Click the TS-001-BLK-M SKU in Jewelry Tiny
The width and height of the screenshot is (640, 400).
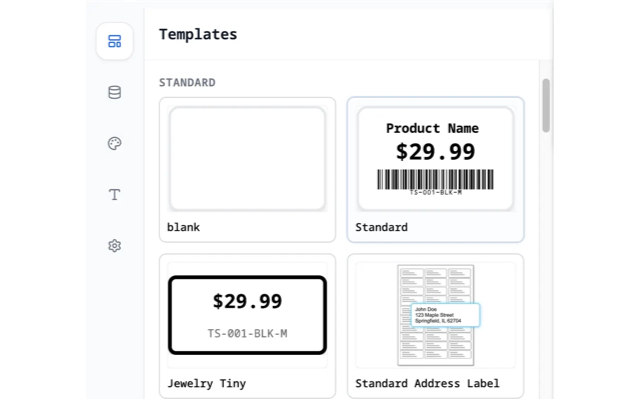tap(247, 333)
